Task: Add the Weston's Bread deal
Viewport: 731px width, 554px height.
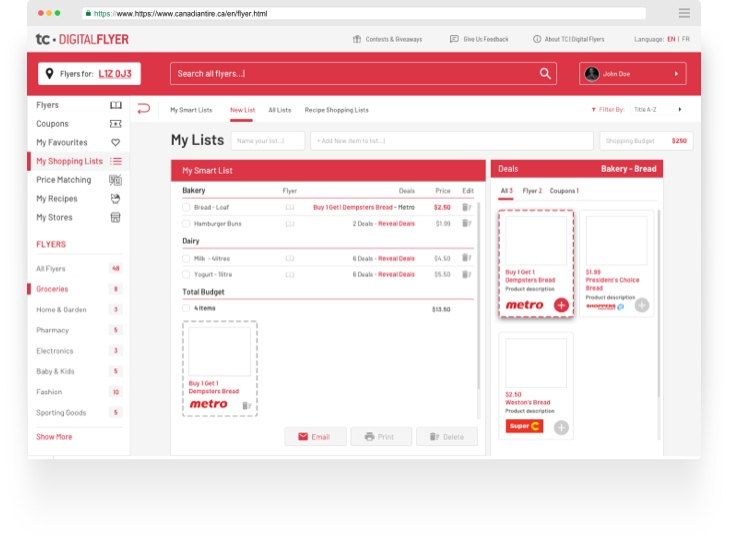Action: point(561,427)
